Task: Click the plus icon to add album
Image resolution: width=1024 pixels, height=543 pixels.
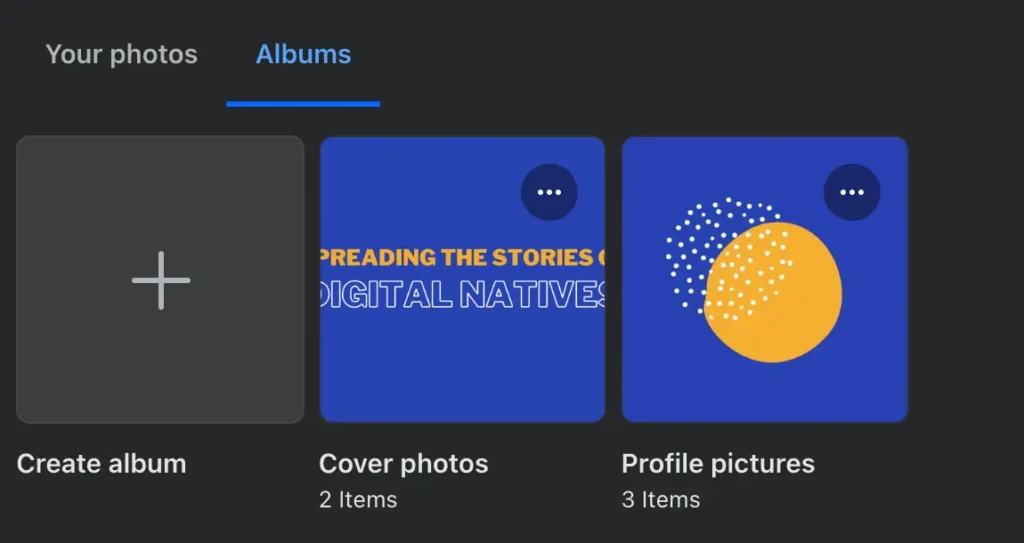Action: click(161, 280)
